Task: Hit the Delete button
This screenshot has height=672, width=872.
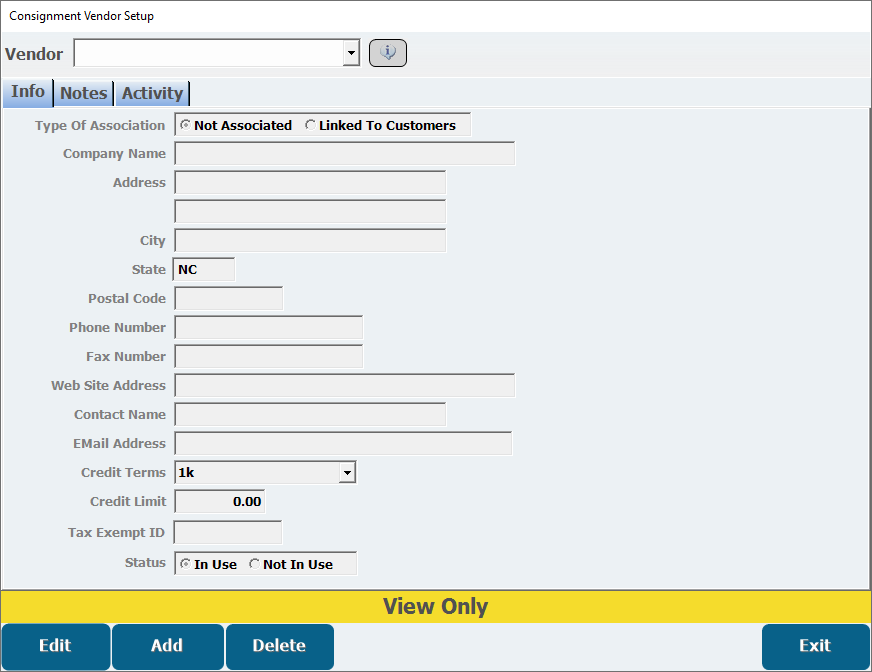Action: 279,646
